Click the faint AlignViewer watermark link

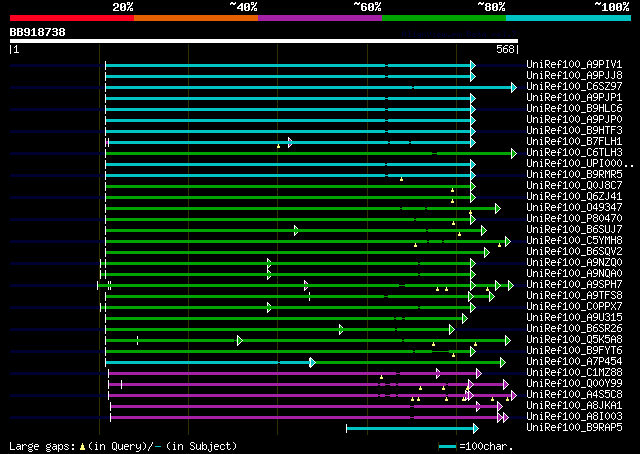459,34
